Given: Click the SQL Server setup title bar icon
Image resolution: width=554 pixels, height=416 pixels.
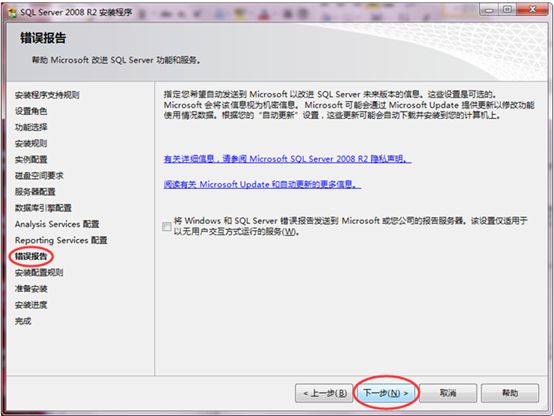Looking at the screenshot, I should (x=12, y=13).
